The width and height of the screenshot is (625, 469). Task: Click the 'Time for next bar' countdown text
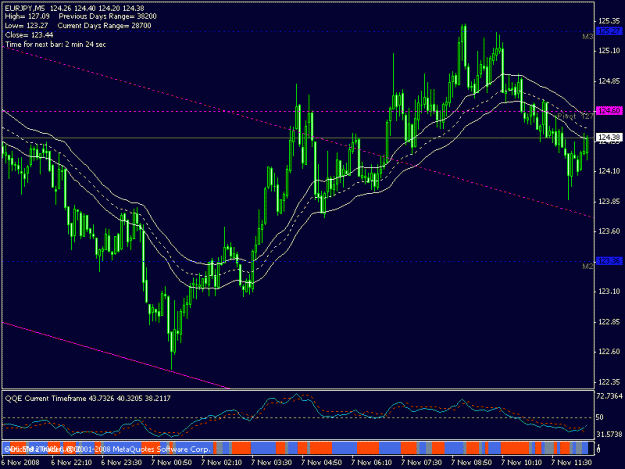pyautogui.click(x=55, y=45)
